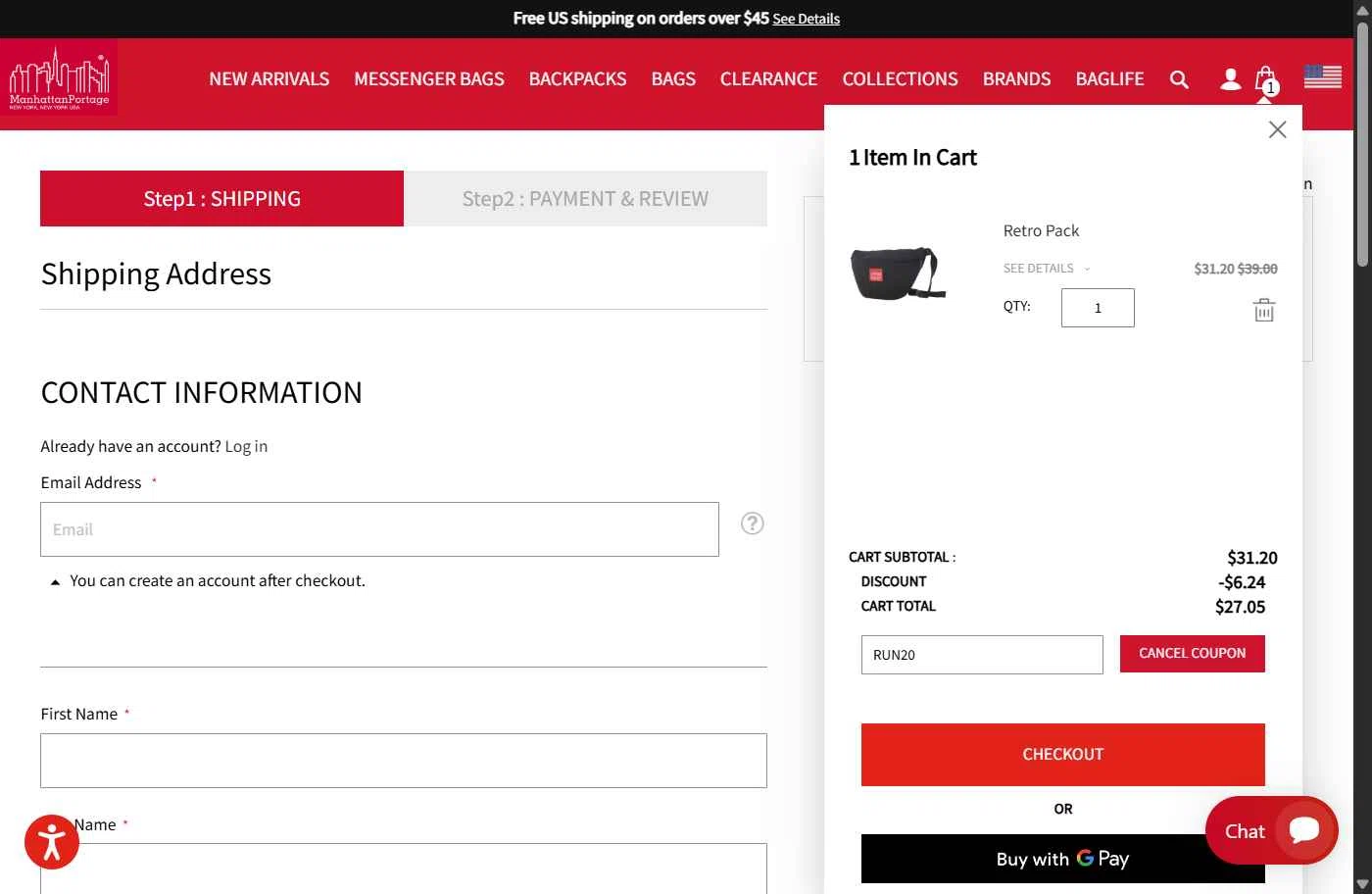Click the $27.05 cart total value
This screenshot has width=1372, height=894.
(1240, 607)
